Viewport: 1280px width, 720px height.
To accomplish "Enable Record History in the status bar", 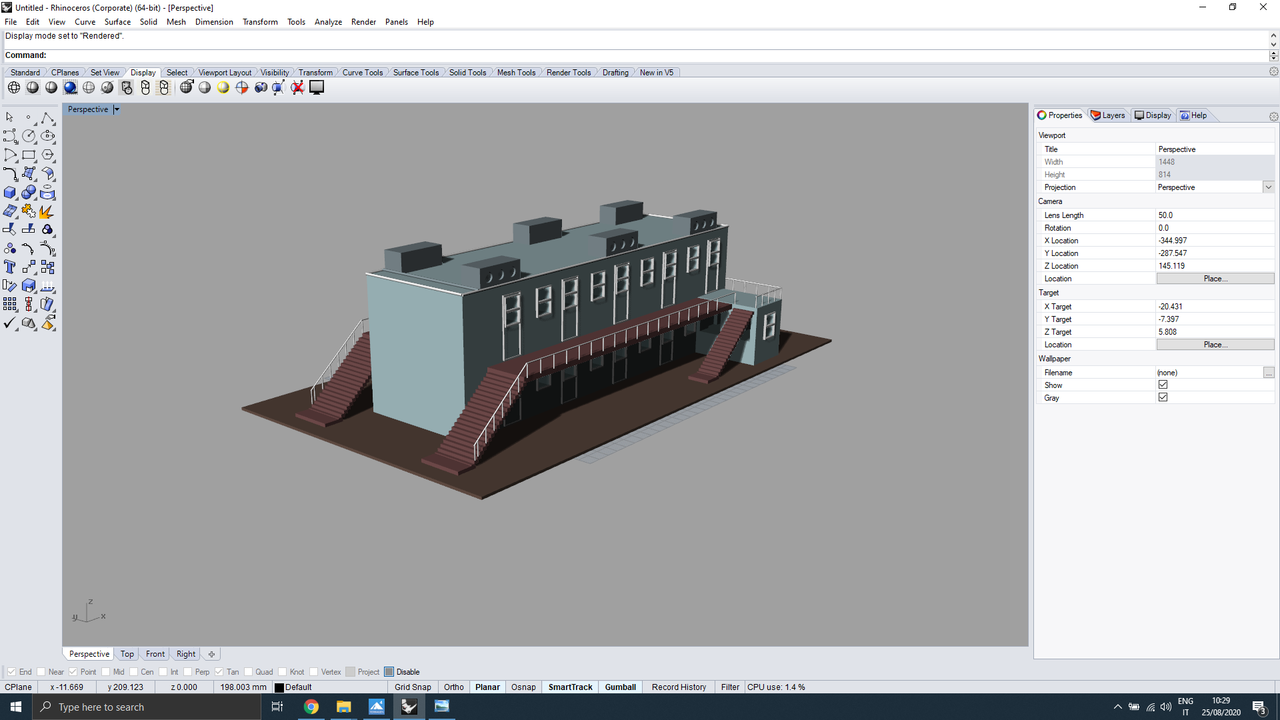I will tap(678, 687).
